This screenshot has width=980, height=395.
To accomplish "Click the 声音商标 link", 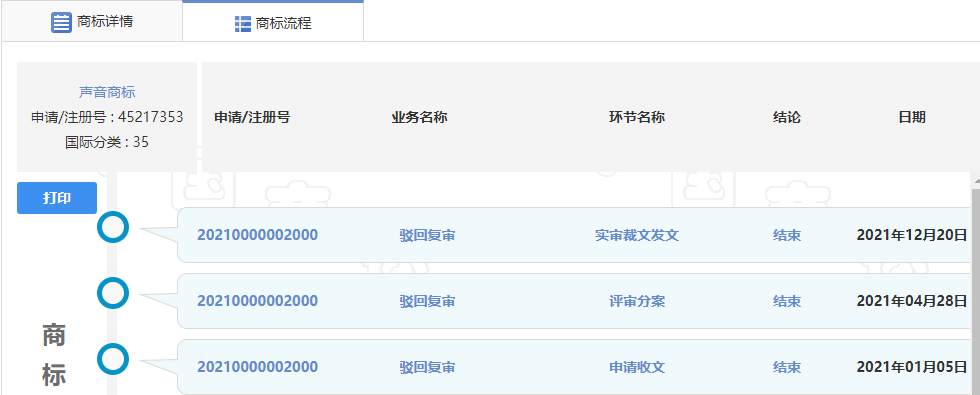I will (x=107, y=92).
